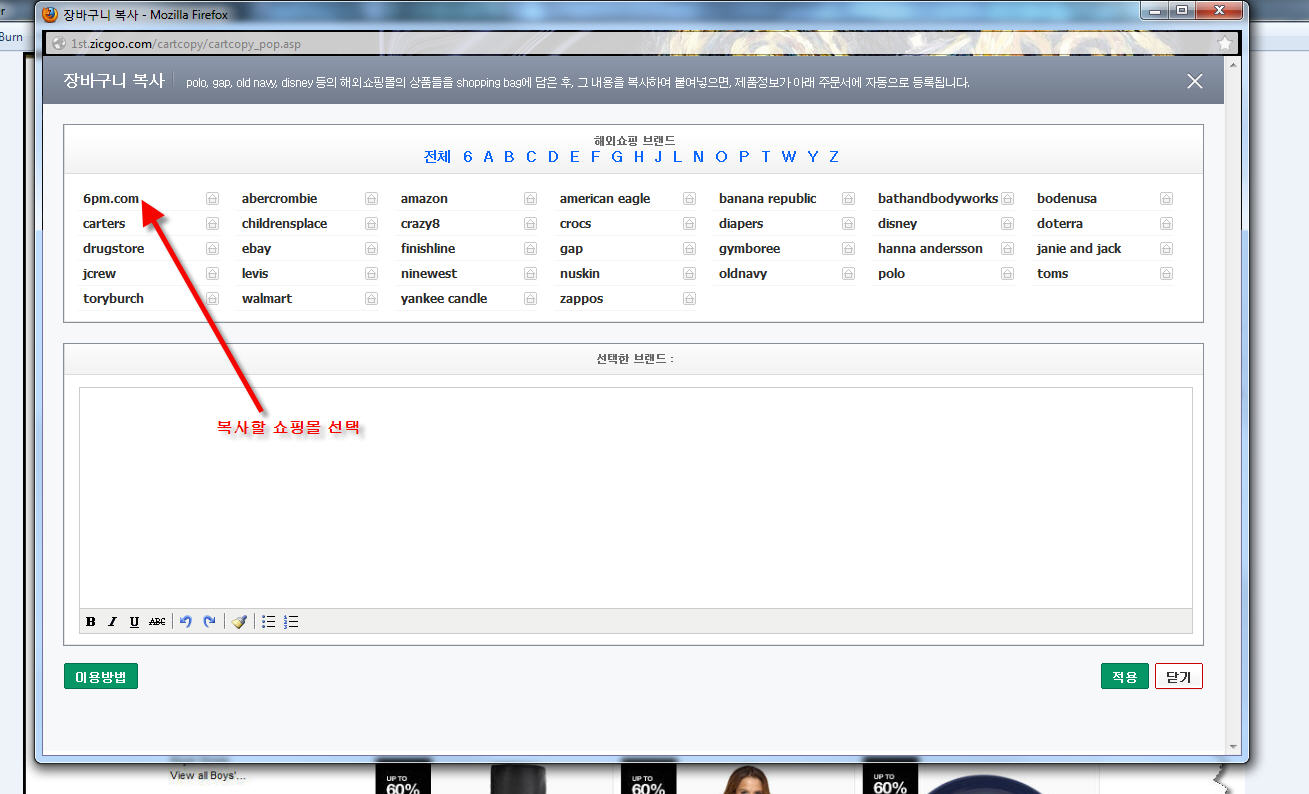1309x794 pixels.
Task: Click the small icon beside american eagle
Action: pos(689,199)
